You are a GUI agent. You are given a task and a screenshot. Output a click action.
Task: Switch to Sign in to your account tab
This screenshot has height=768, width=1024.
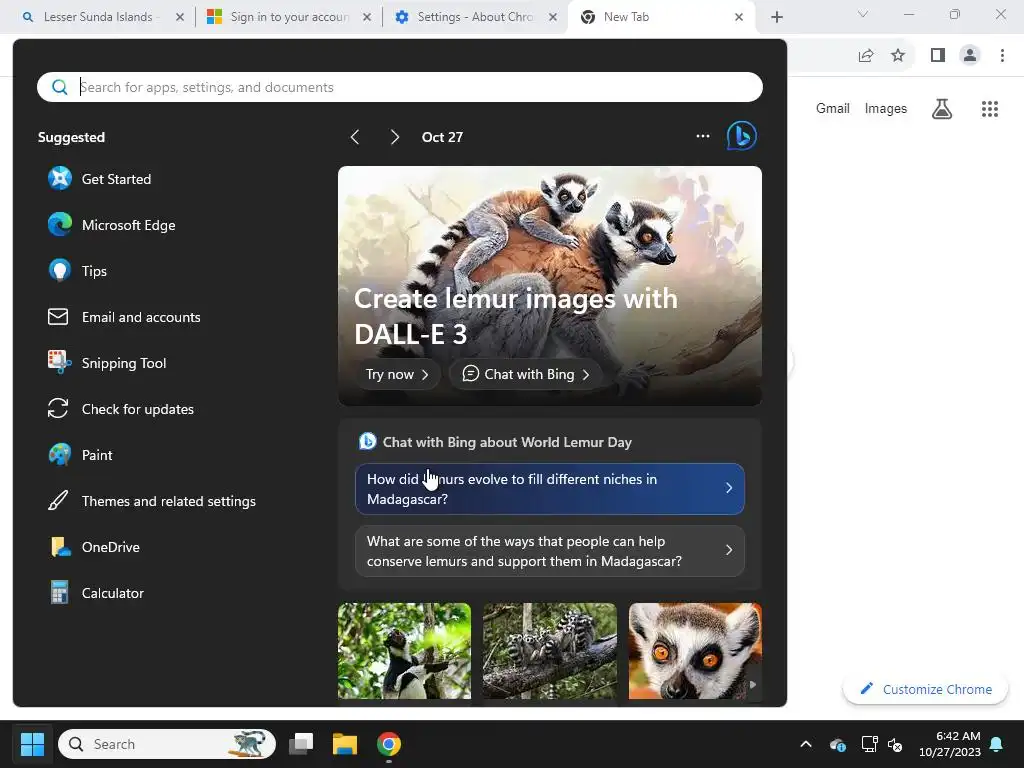[289, 17]
